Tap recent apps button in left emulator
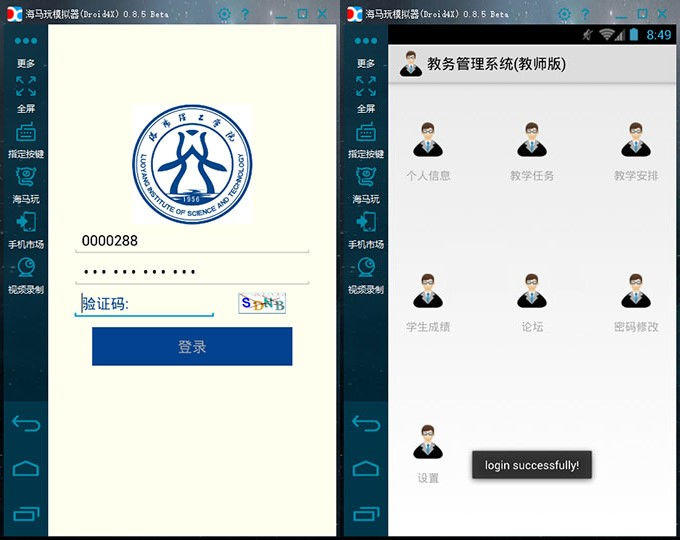This screenshot has width=680, height=540. [26, 514]
